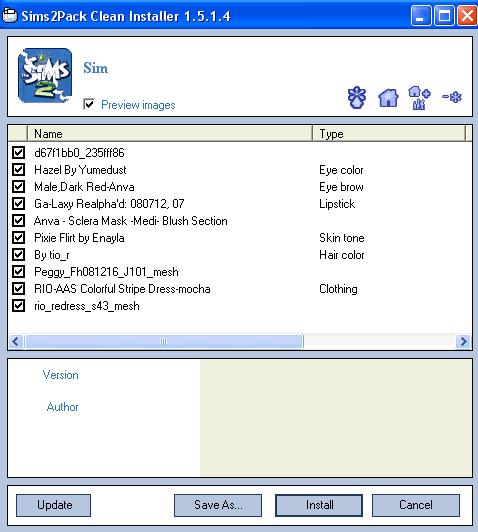Sort list by Name column header

click(x=170, y=134)
